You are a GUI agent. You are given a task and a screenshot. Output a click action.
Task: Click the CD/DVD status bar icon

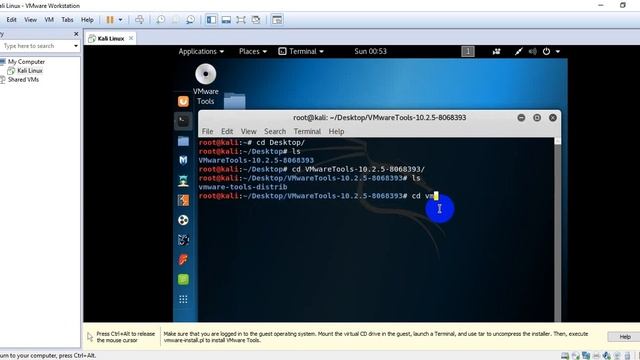pyautogui.click(x=576, y=356)
